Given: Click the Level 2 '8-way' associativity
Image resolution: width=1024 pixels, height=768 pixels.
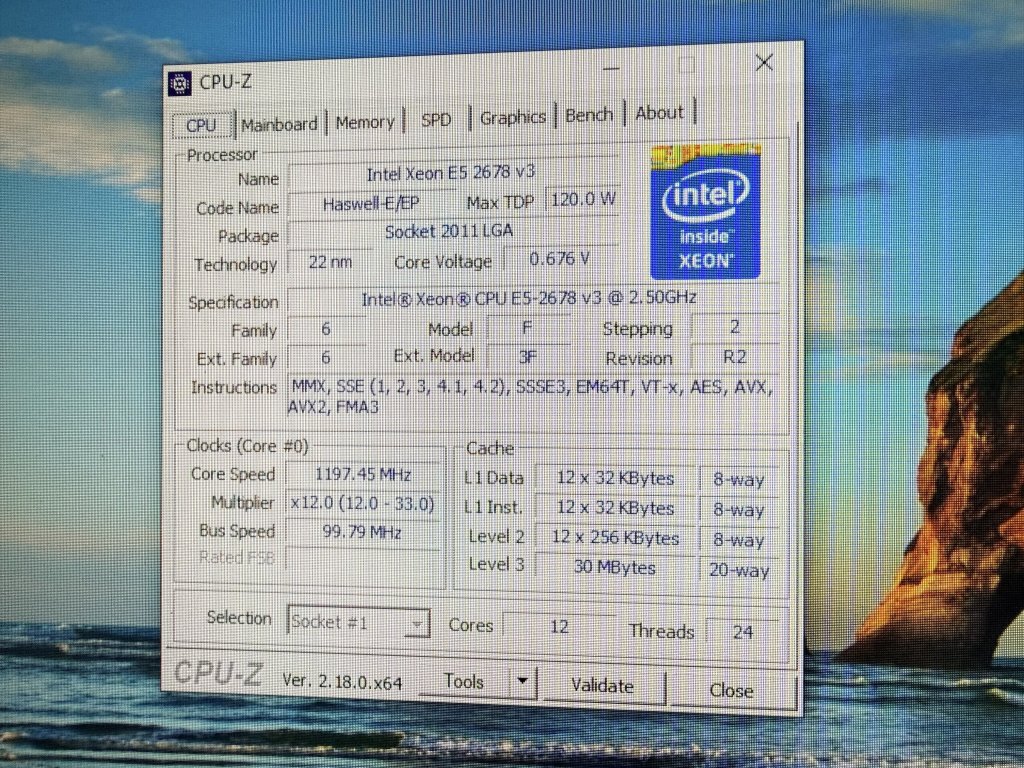Looking at the screenshot, I should (x=739, y=541).
